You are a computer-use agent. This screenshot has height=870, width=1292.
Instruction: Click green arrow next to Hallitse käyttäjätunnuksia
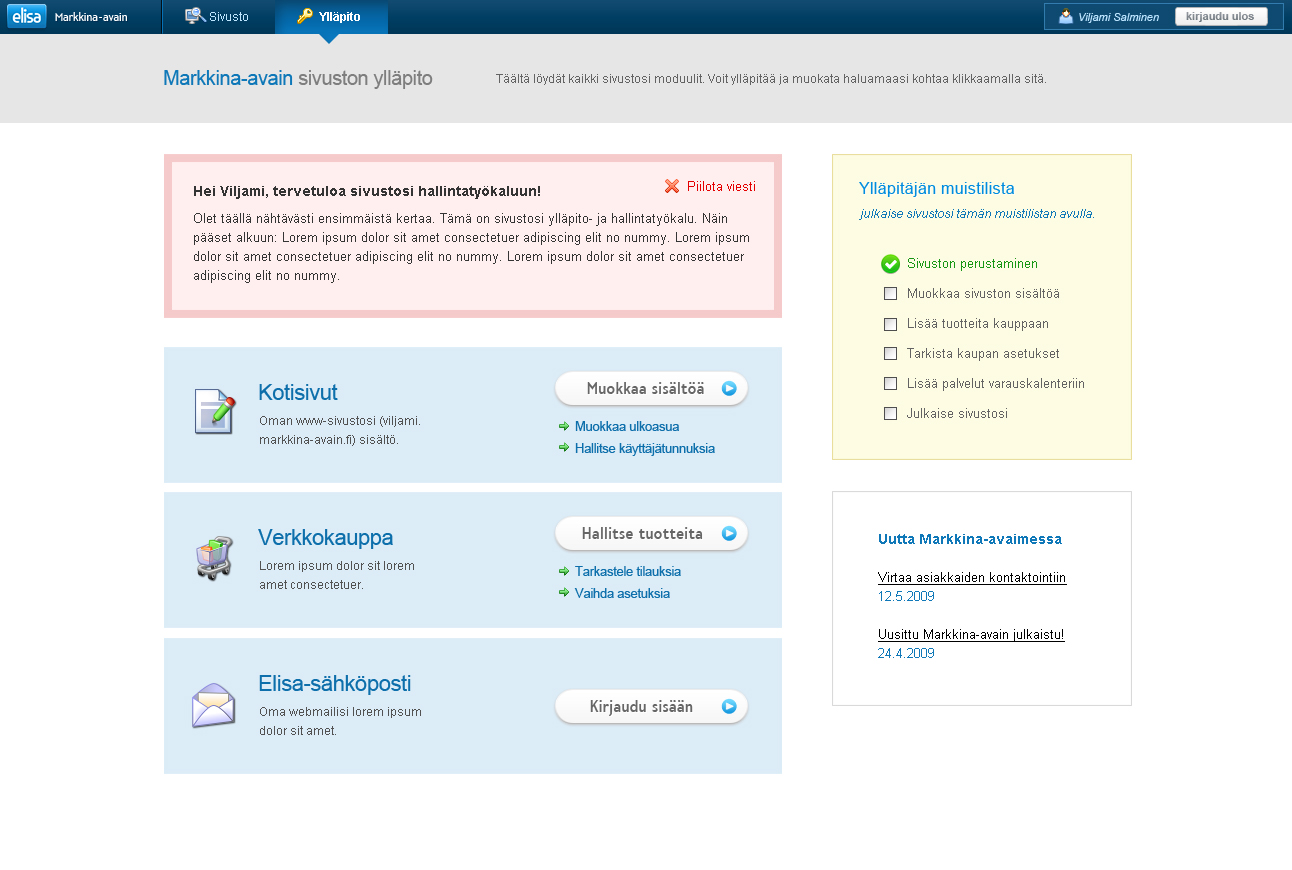(564, 448)
